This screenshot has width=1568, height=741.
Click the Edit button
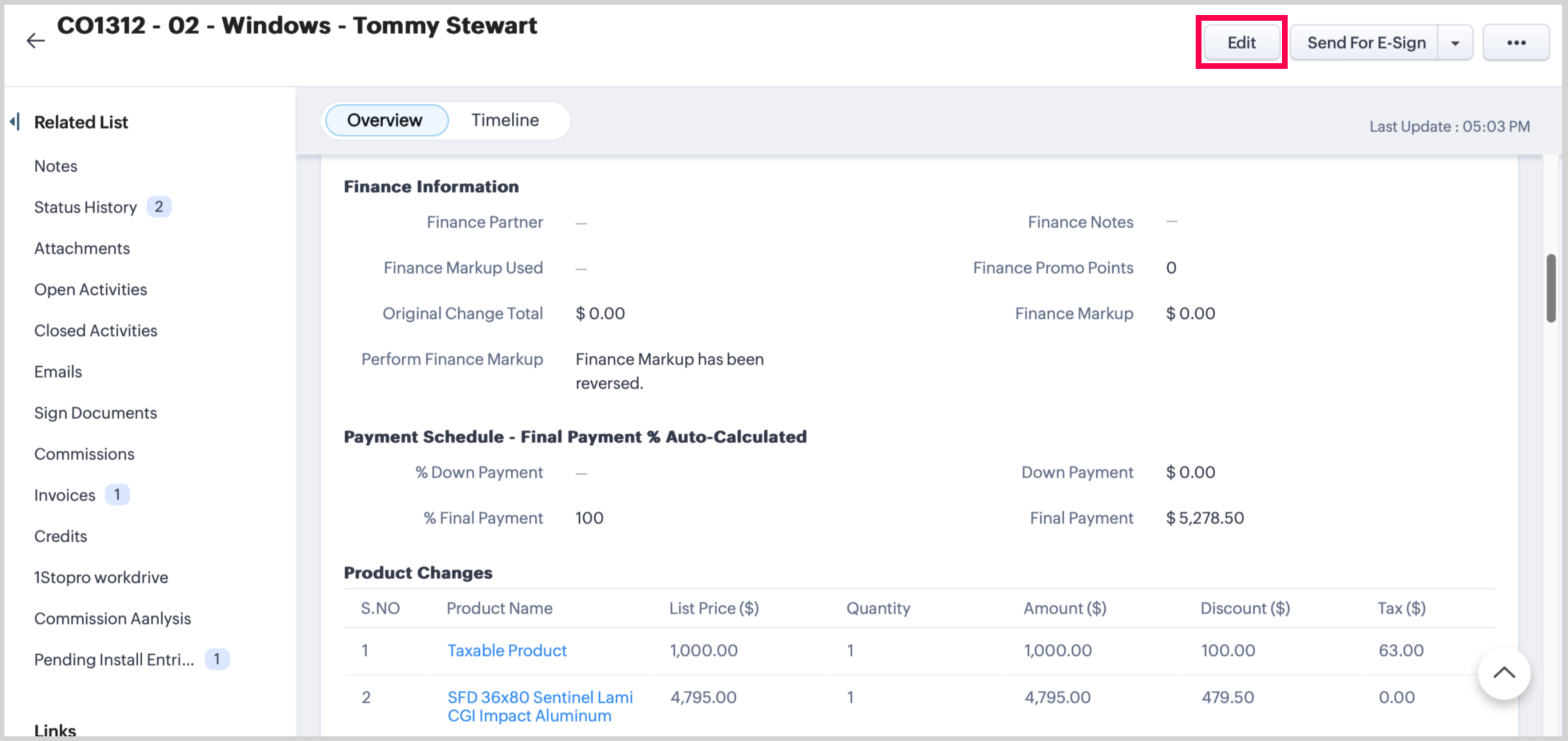click(x=1241, y=43)
